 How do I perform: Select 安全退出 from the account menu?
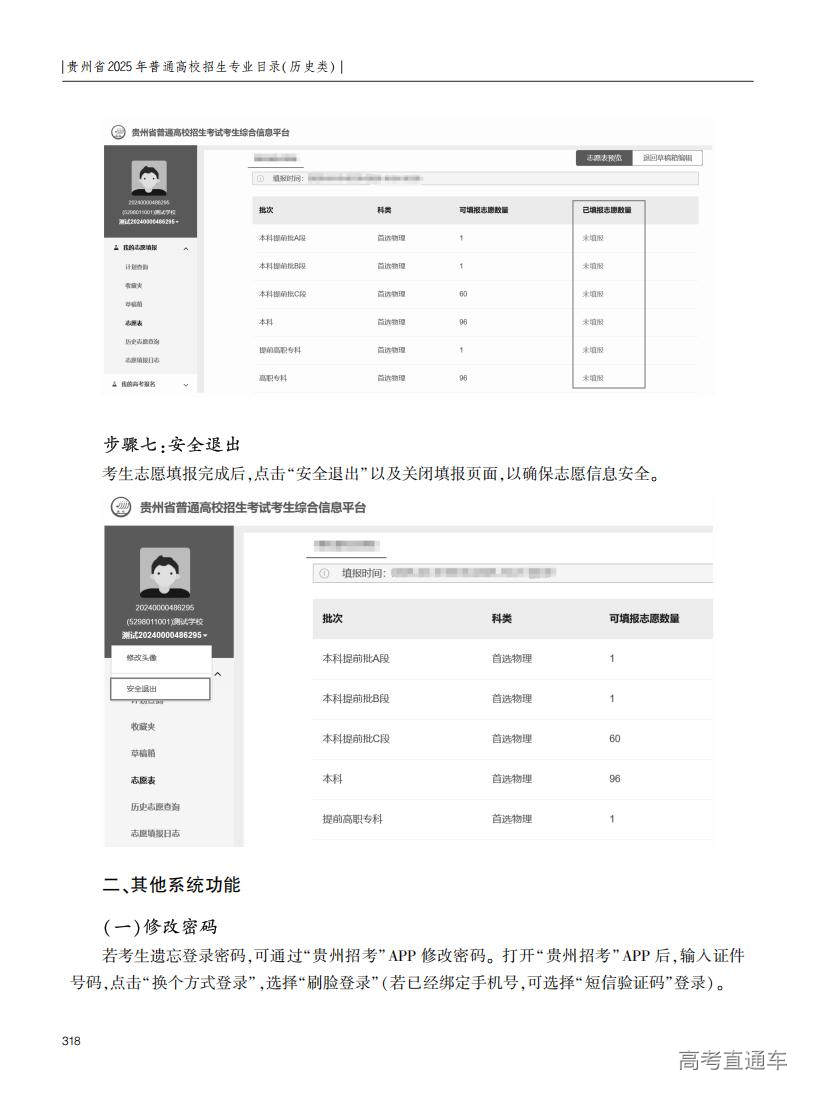click(x=142, y=689)
